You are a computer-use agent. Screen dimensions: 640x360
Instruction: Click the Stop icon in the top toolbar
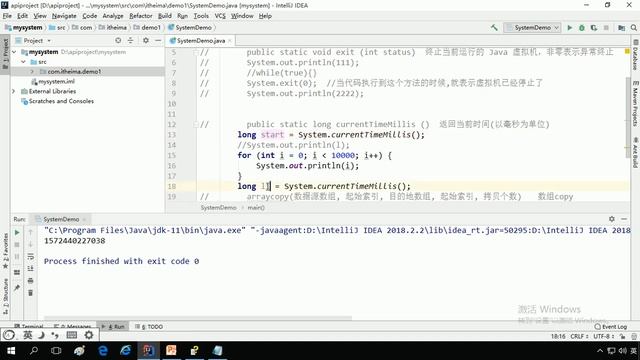(x=606, y=27)
